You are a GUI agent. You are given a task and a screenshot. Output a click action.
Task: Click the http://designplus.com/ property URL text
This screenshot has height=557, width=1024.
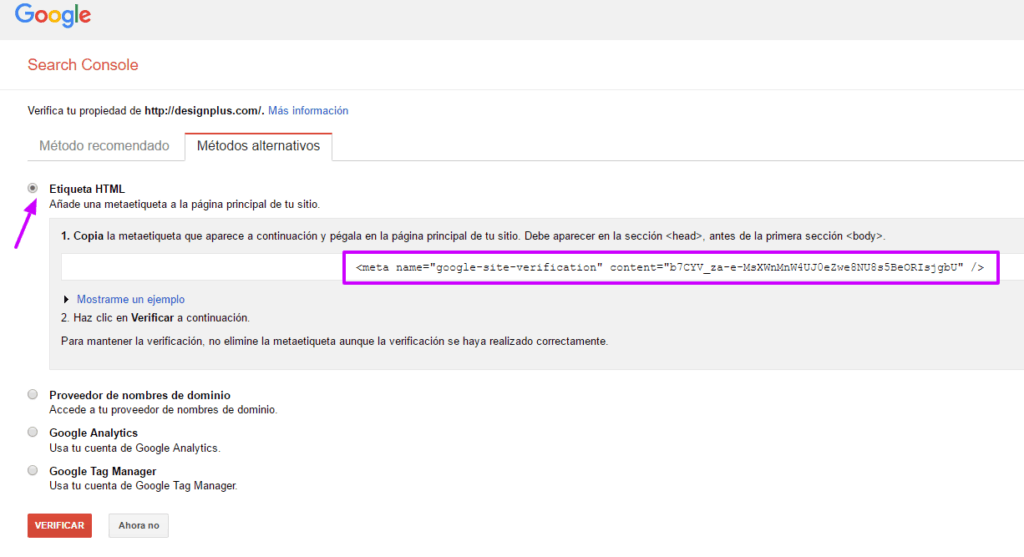tap(204, 110)
